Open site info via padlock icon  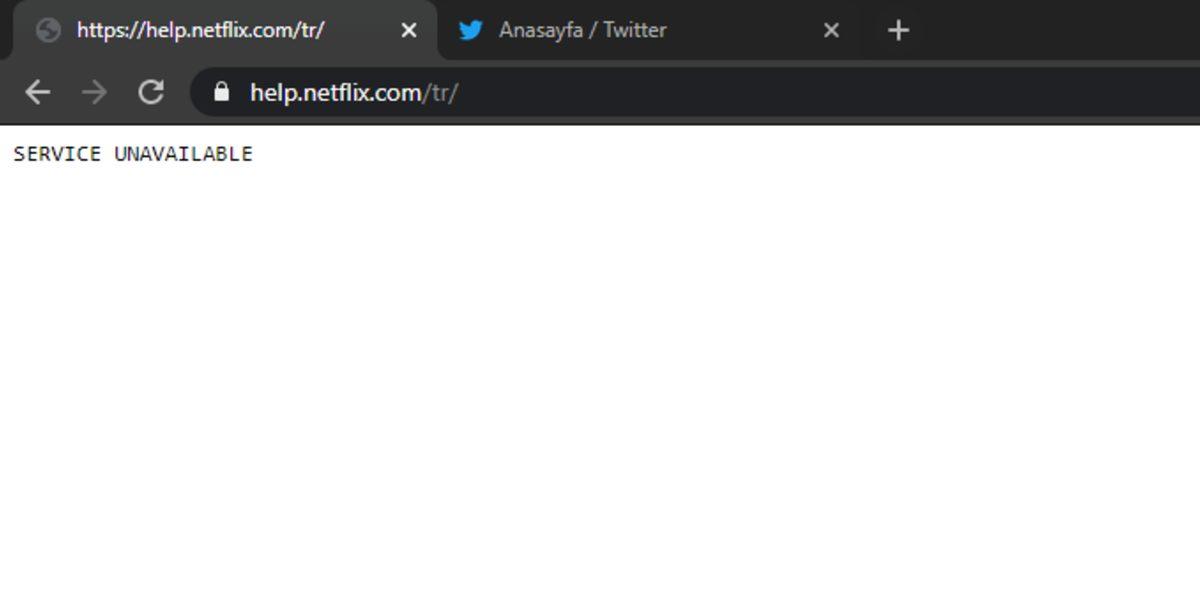click(222, 93)
